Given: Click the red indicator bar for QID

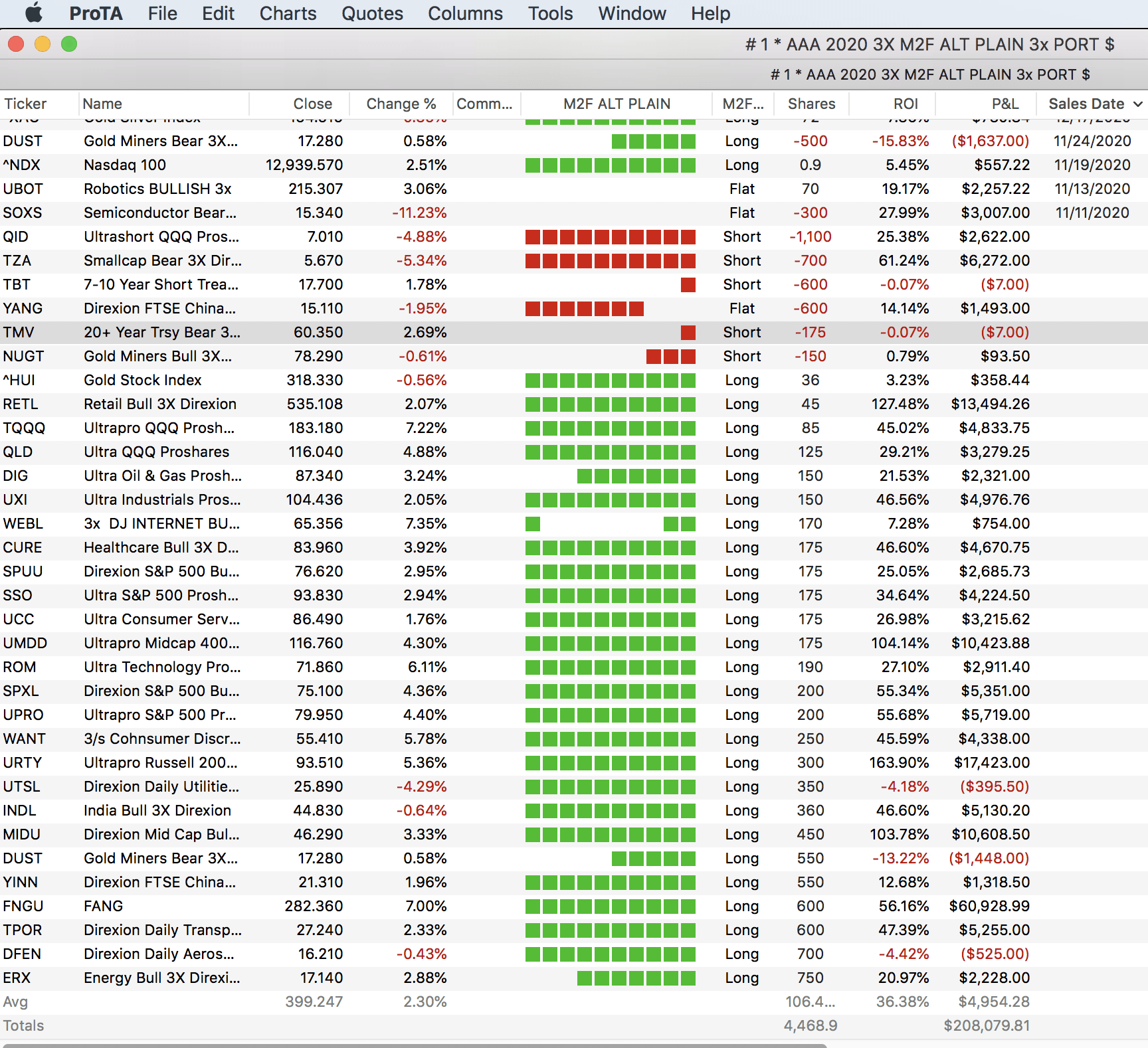Looking at the screenshot, I should tap(610, 236).
